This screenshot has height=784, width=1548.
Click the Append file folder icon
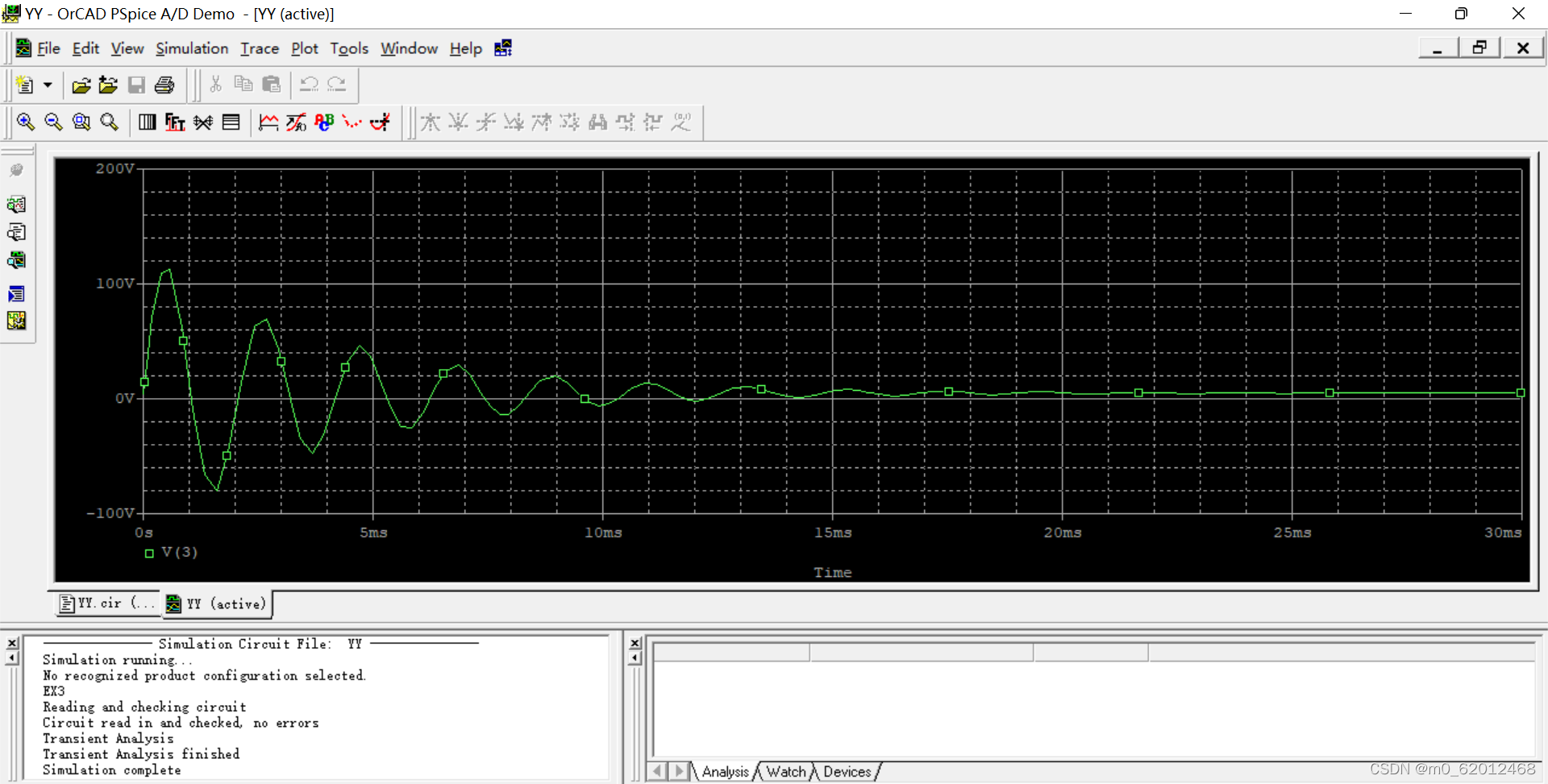pyautogui.click(x=108, y=85)
